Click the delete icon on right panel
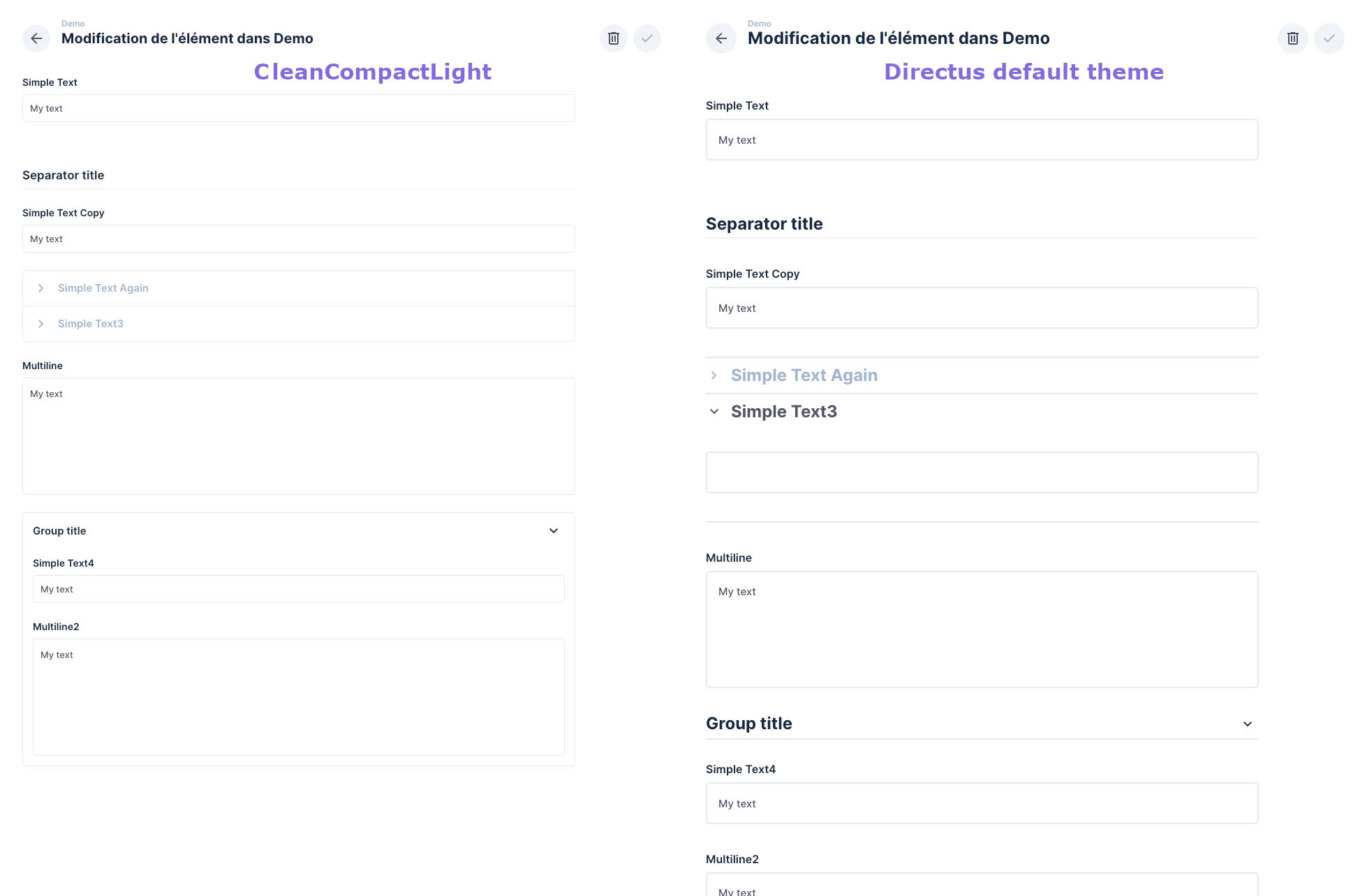The height and width of the screenshot is (896, 1367). 1294,37
